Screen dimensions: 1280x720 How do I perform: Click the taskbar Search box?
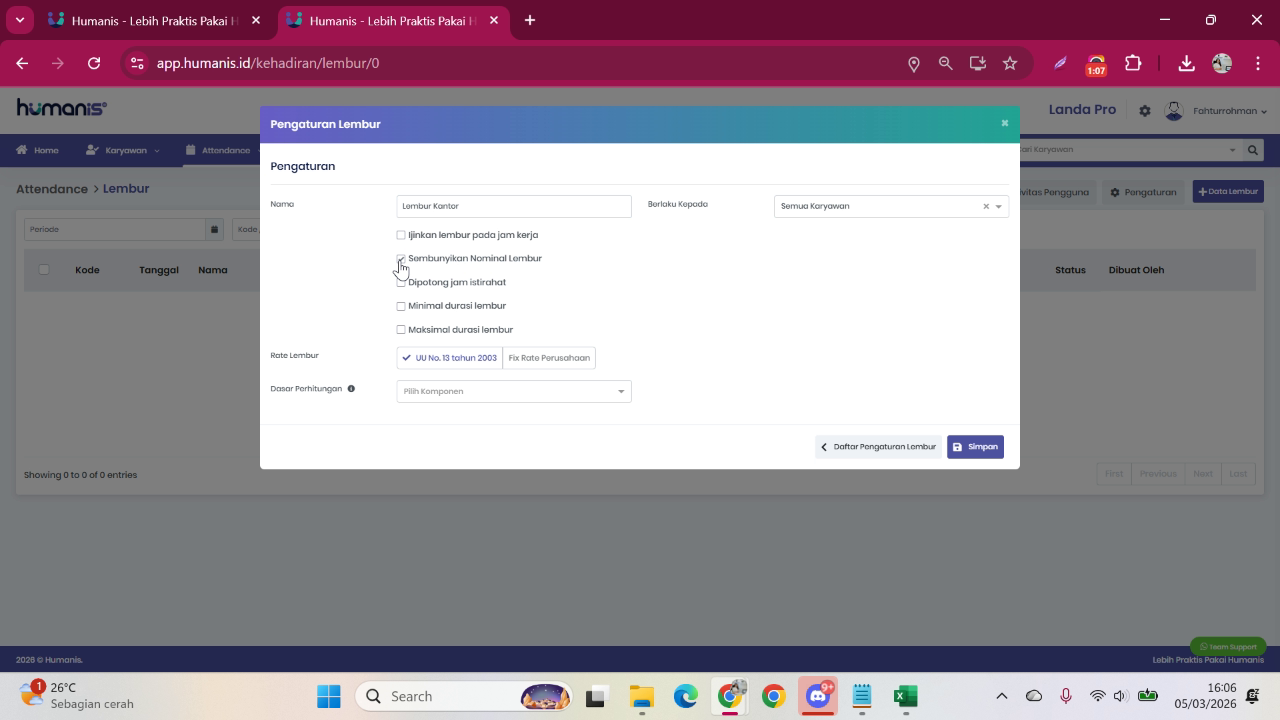pos(463,696)
